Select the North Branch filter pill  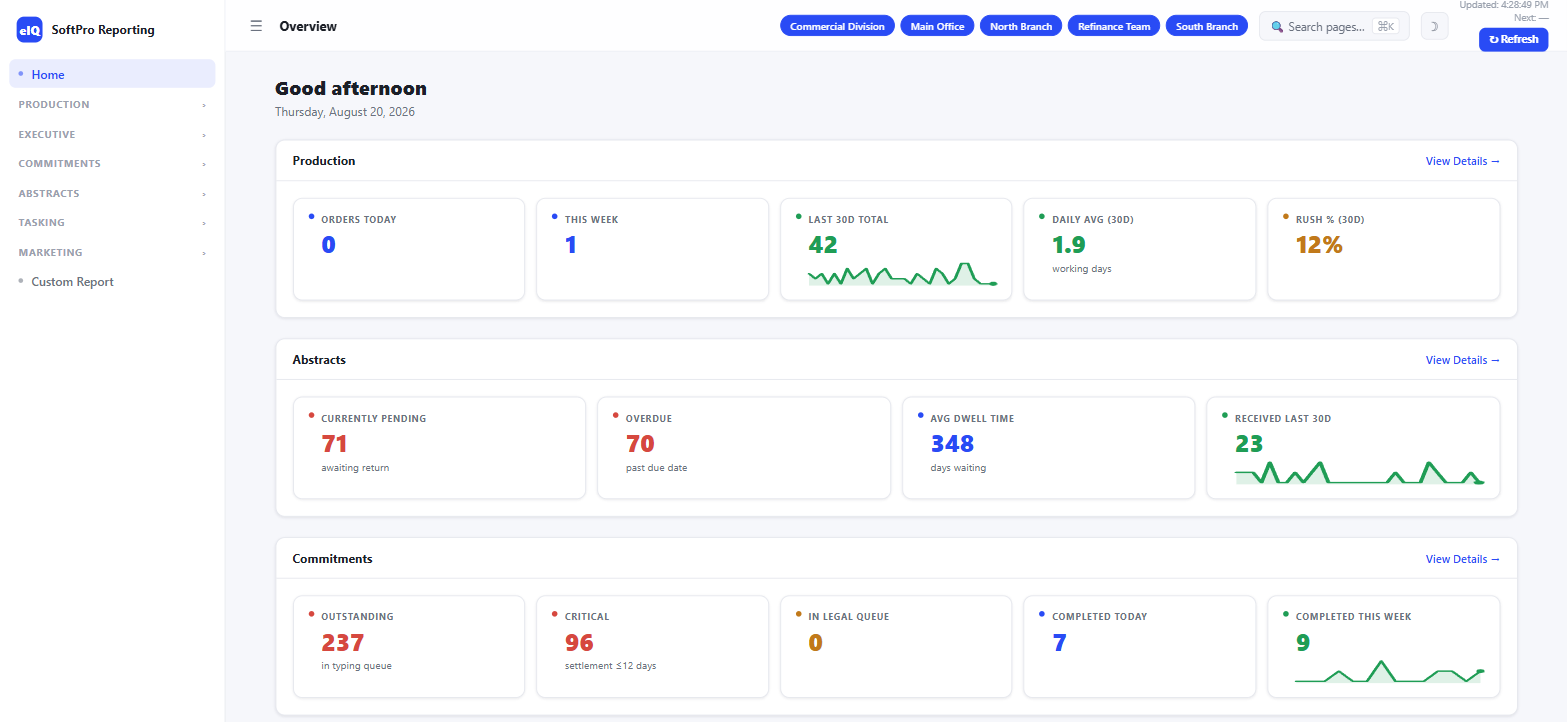1021,26
